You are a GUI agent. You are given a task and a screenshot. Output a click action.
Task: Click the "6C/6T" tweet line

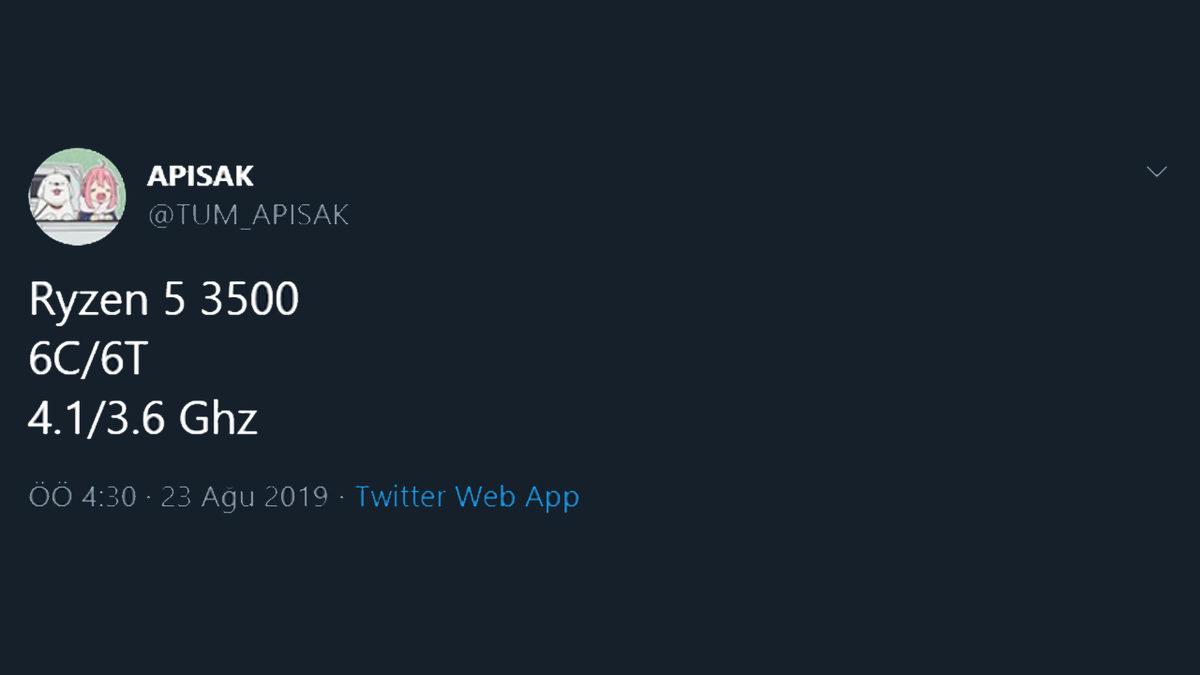pos(88,360)
